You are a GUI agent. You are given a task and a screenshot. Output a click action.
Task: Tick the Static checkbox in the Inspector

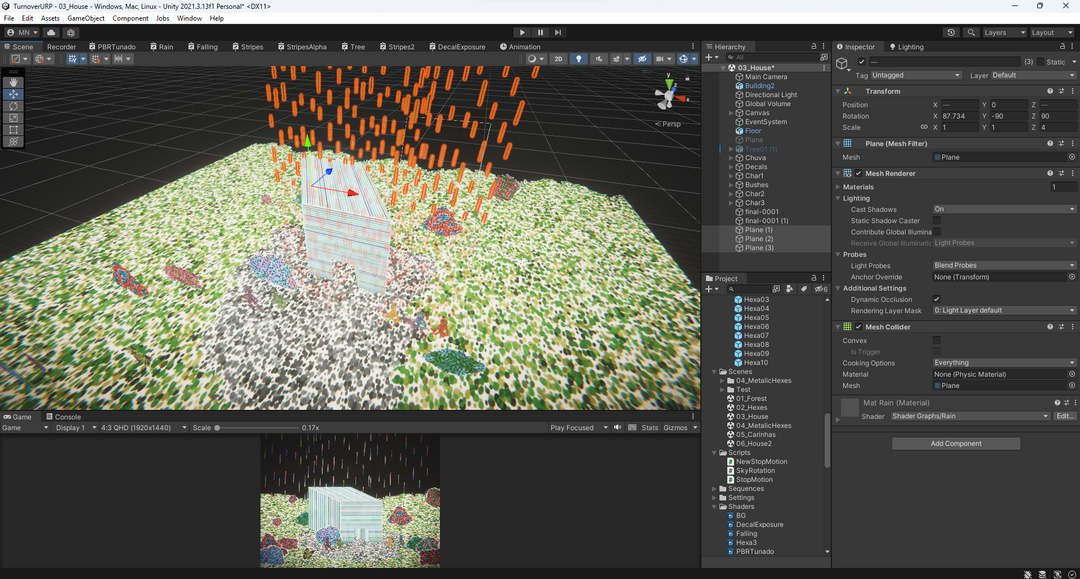click(1041, 62)
